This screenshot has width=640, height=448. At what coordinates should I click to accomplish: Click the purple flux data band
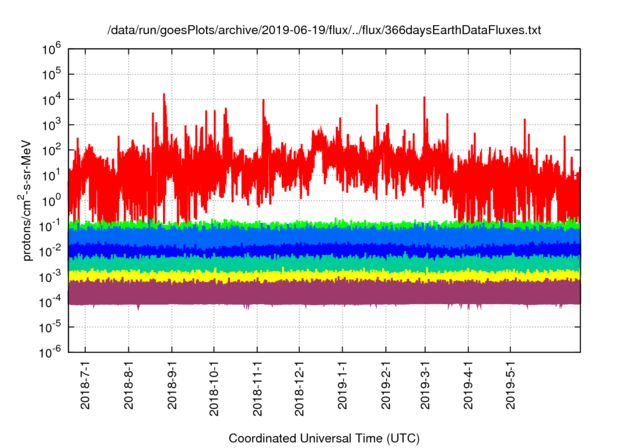click(x=324, y=293)
